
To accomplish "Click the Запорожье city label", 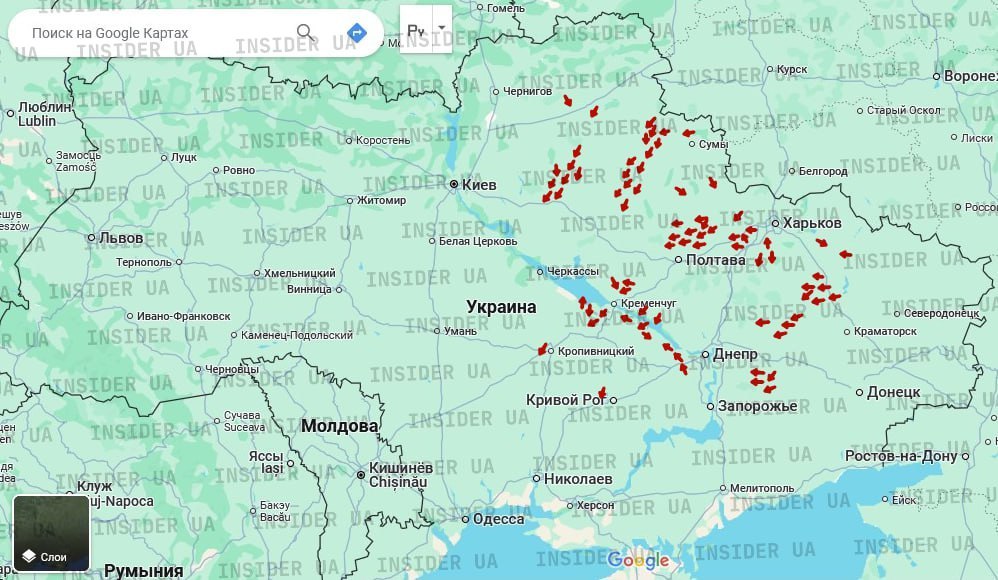I will pos(757,406).
